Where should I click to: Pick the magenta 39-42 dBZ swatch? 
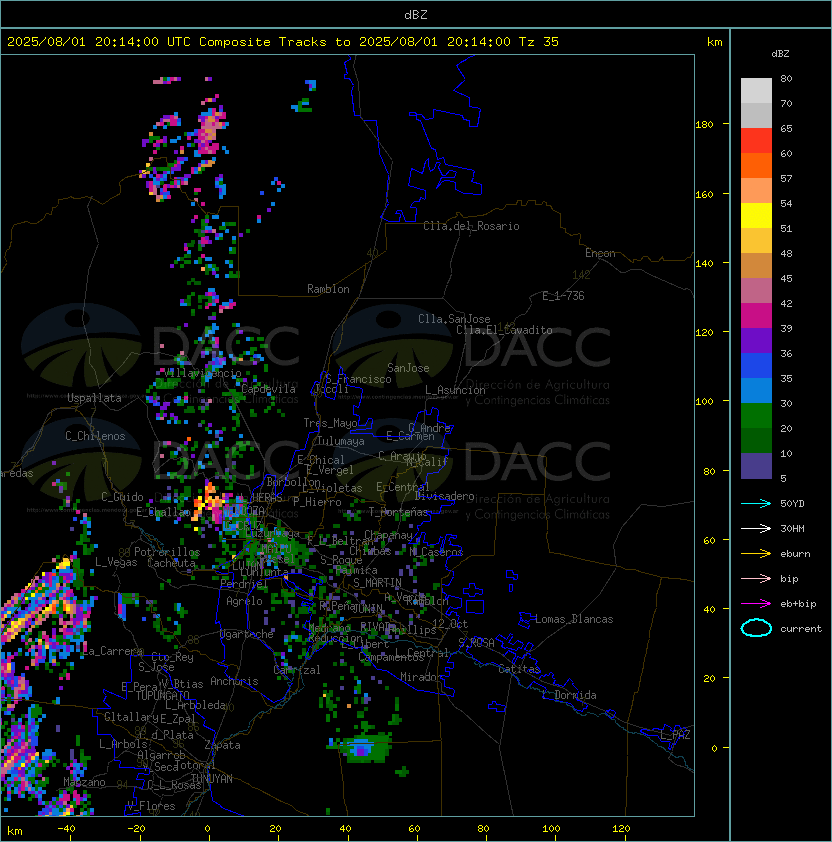tap(756, 315)
